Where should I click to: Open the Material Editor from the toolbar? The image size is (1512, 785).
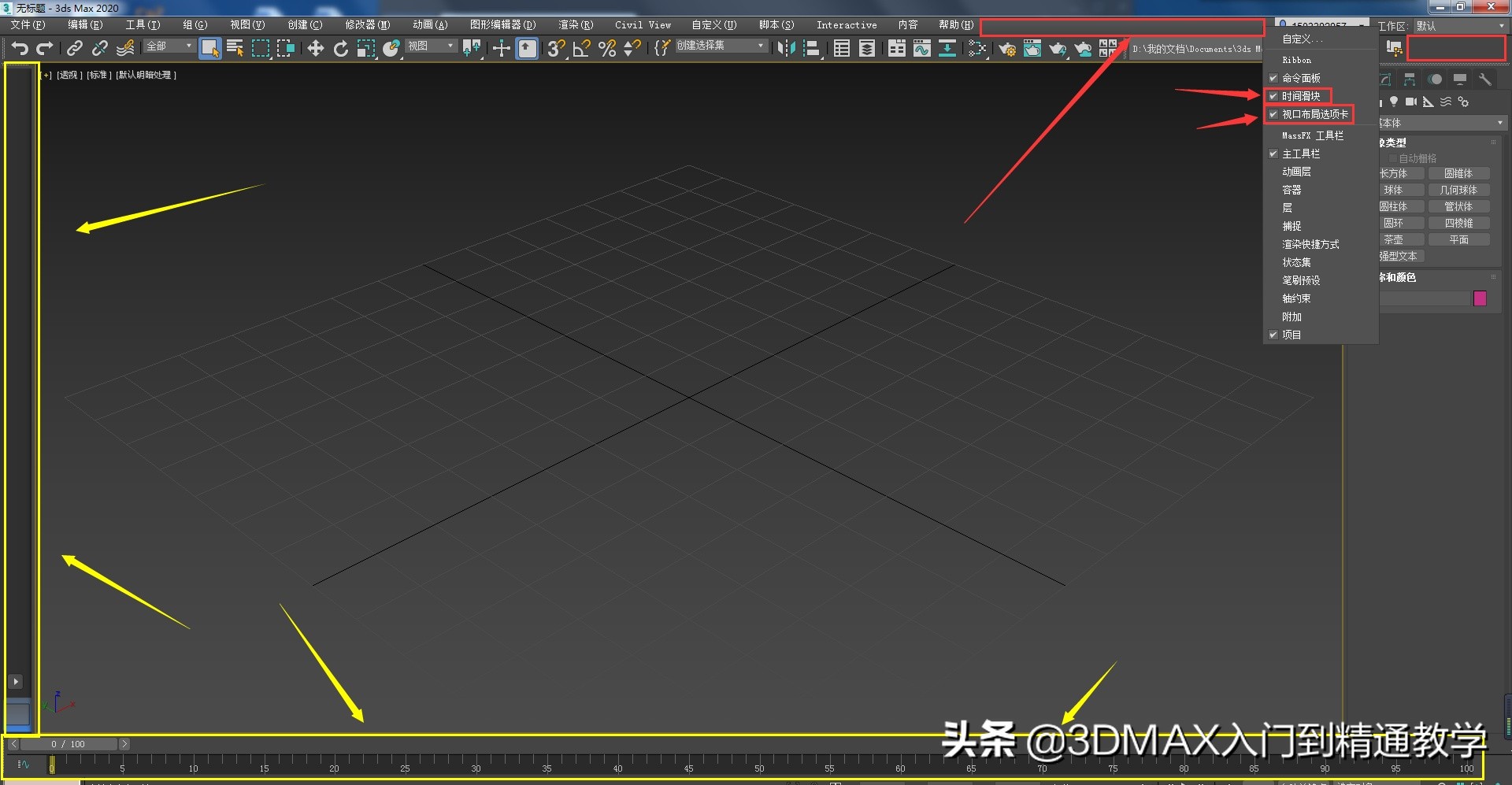pos(1032,49)
